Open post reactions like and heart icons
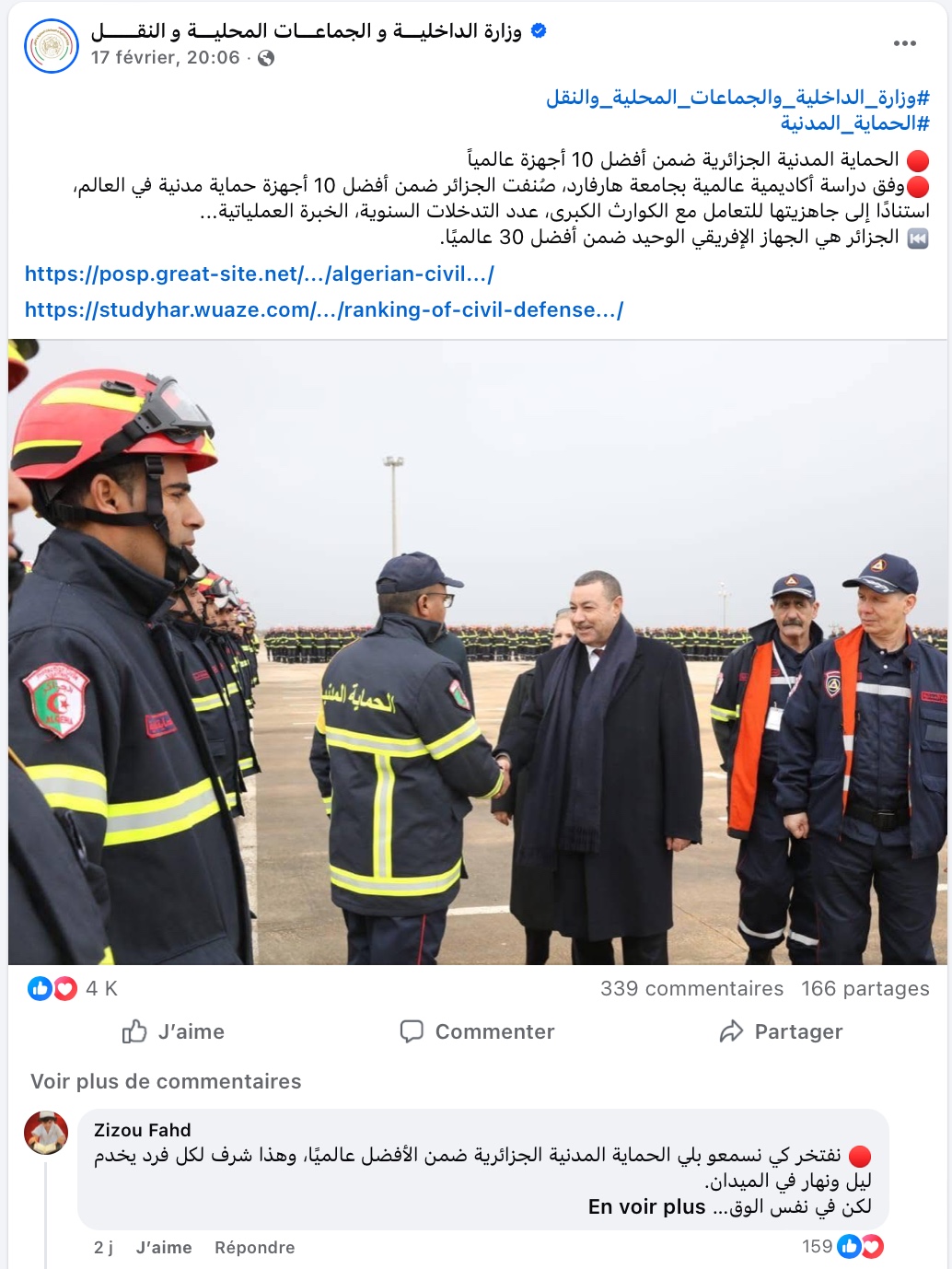 pos(52,989)
